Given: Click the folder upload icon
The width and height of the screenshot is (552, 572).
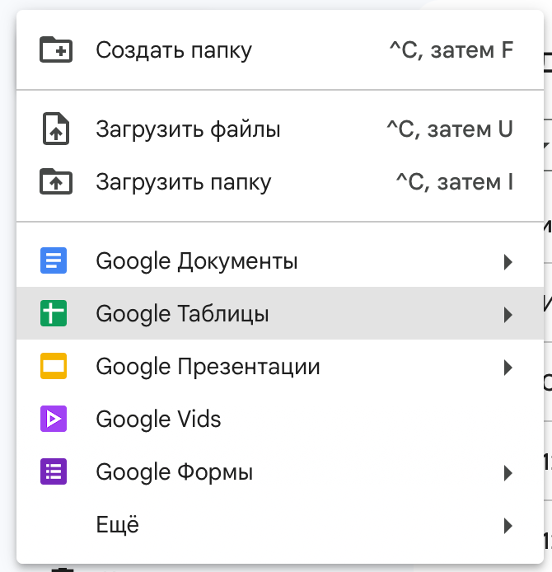Looking at the screenshot, I should [x=56, y=181].
